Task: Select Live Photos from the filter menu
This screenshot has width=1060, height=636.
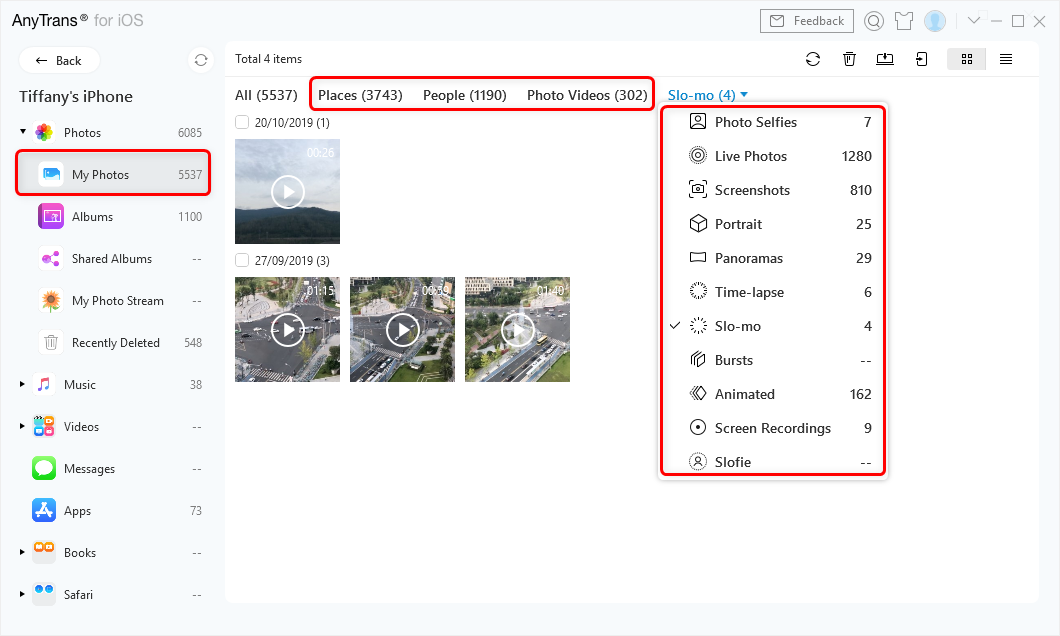Action: 750,156
